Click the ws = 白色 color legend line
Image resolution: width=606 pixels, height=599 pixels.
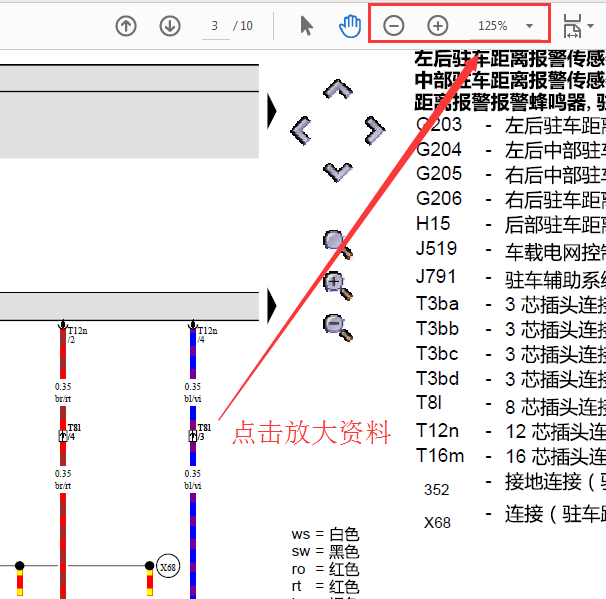325,534
